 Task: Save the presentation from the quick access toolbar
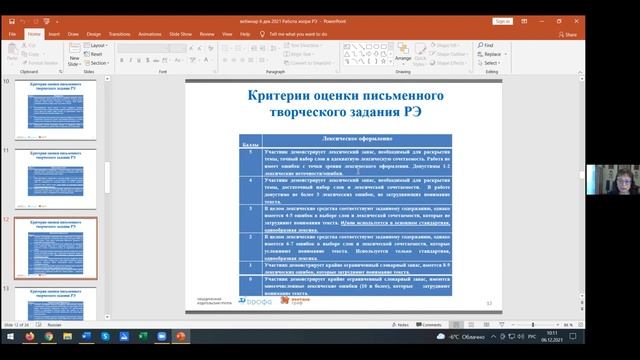[x=12, y=21]
